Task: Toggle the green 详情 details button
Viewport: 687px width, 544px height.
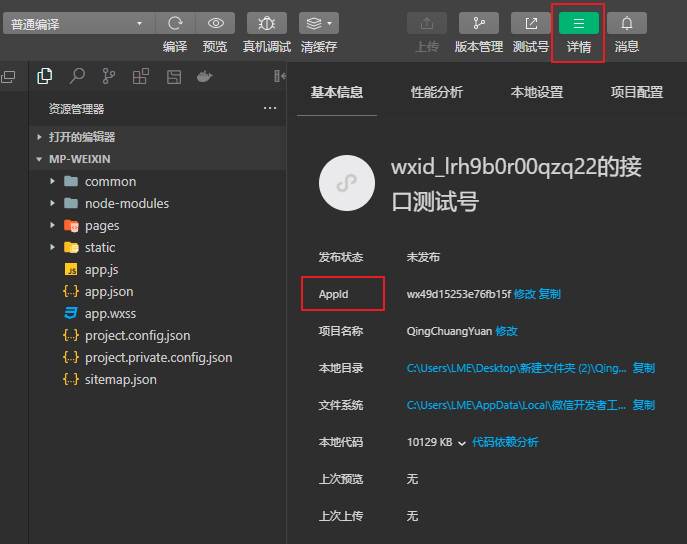Action: pos(579,23)
